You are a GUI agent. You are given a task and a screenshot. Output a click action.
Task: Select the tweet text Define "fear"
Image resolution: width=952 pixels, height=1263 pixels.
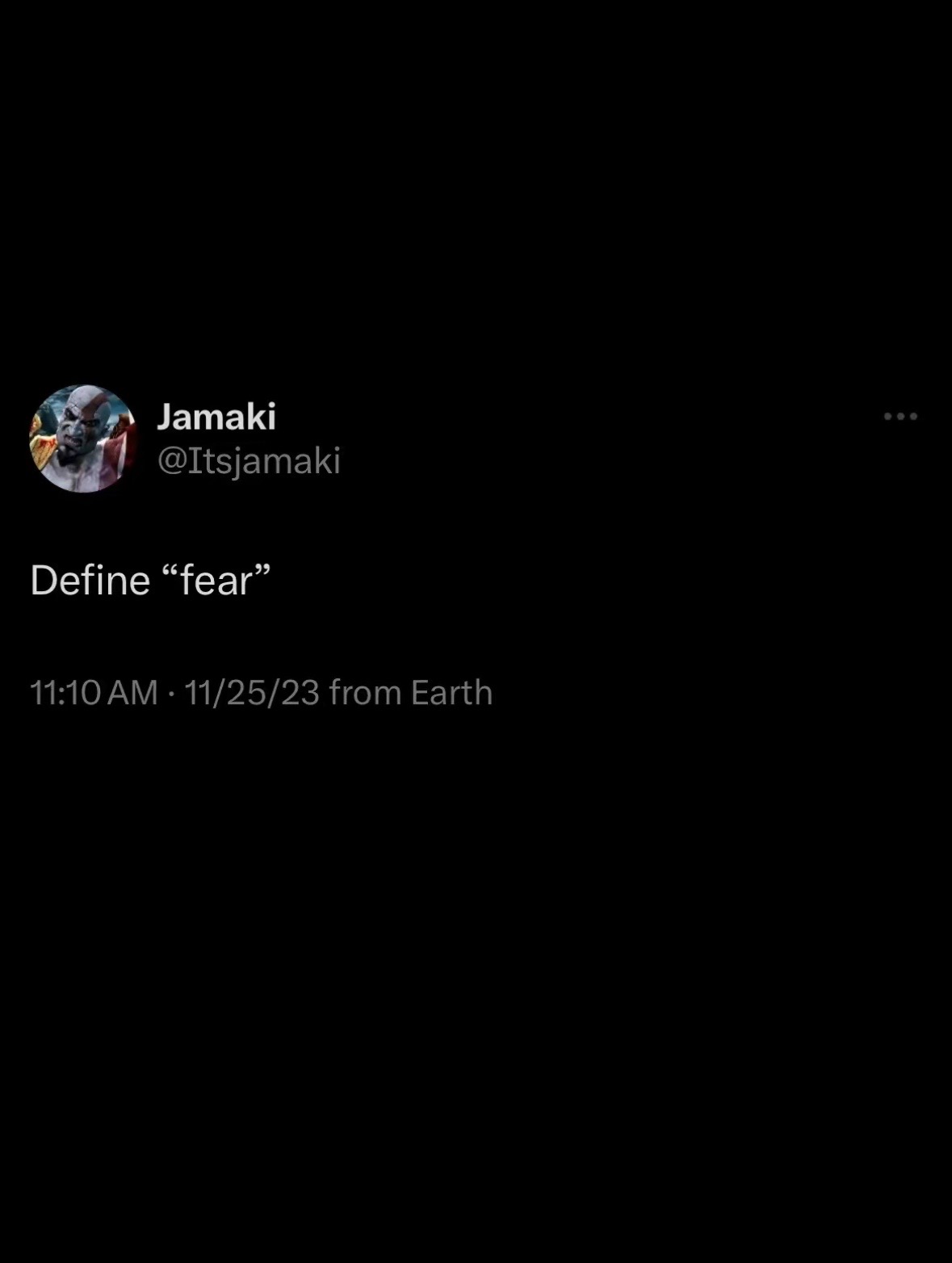coord(150,581)
